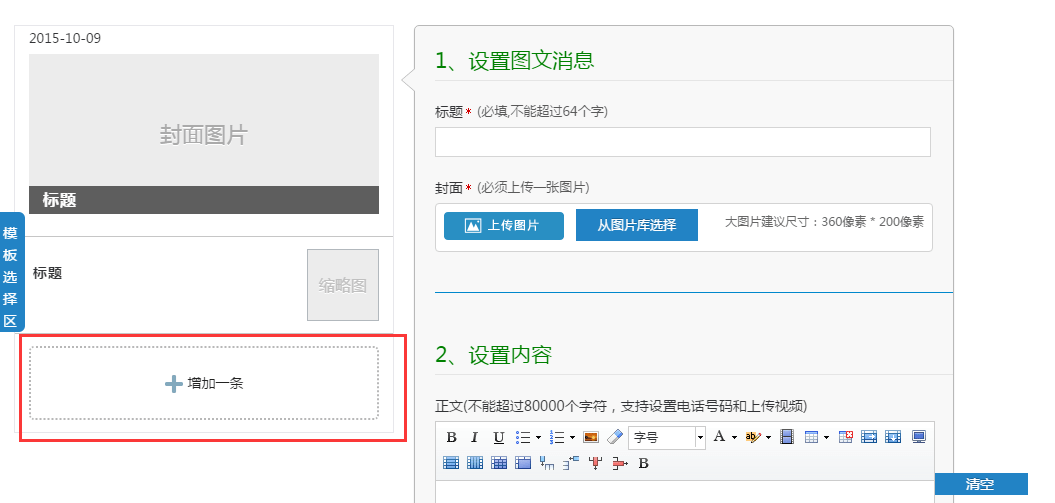Toggle bold B icon beside Italic
Image resolution: width=1055 pixels, height=503 pixels.
tap(451, 438)
